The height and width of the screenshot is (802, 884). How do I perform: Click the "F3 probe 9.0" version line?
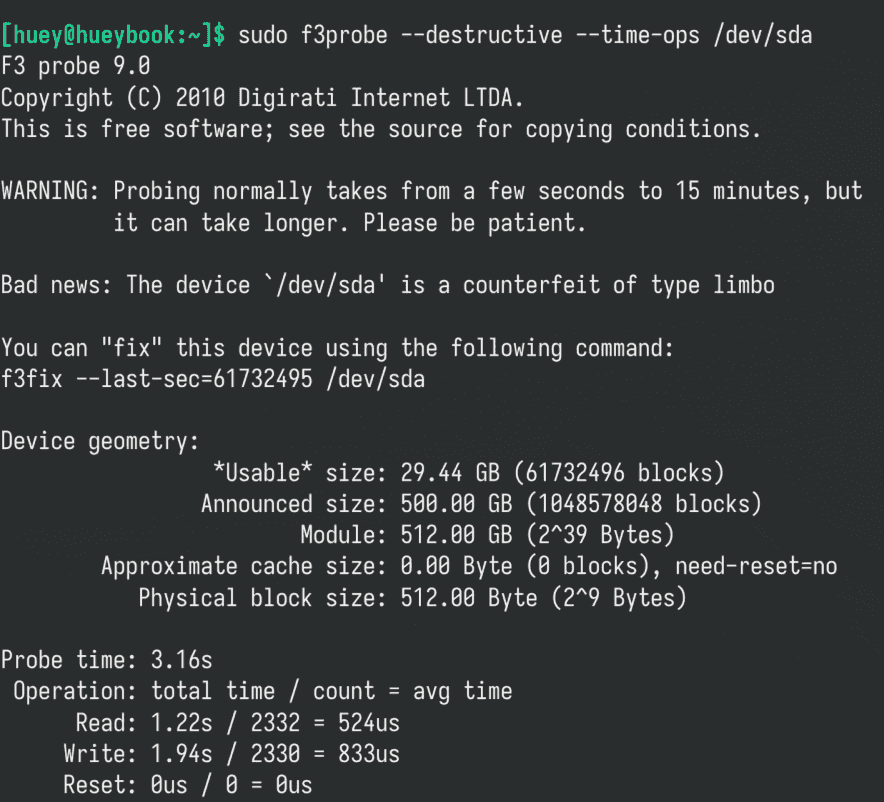tap(76, 67)
